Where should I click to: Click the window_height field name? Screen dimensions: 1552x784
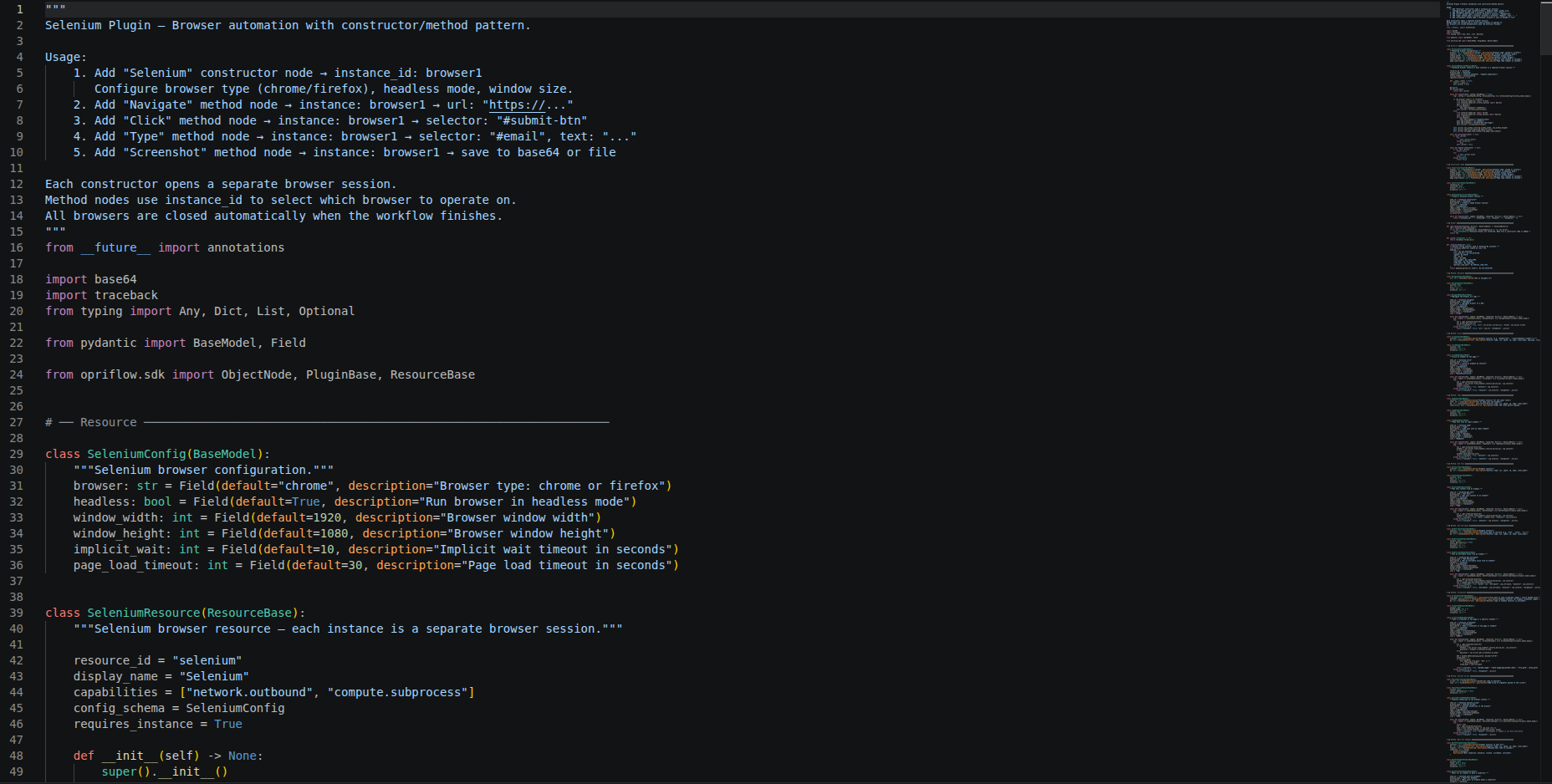[119, 533]
